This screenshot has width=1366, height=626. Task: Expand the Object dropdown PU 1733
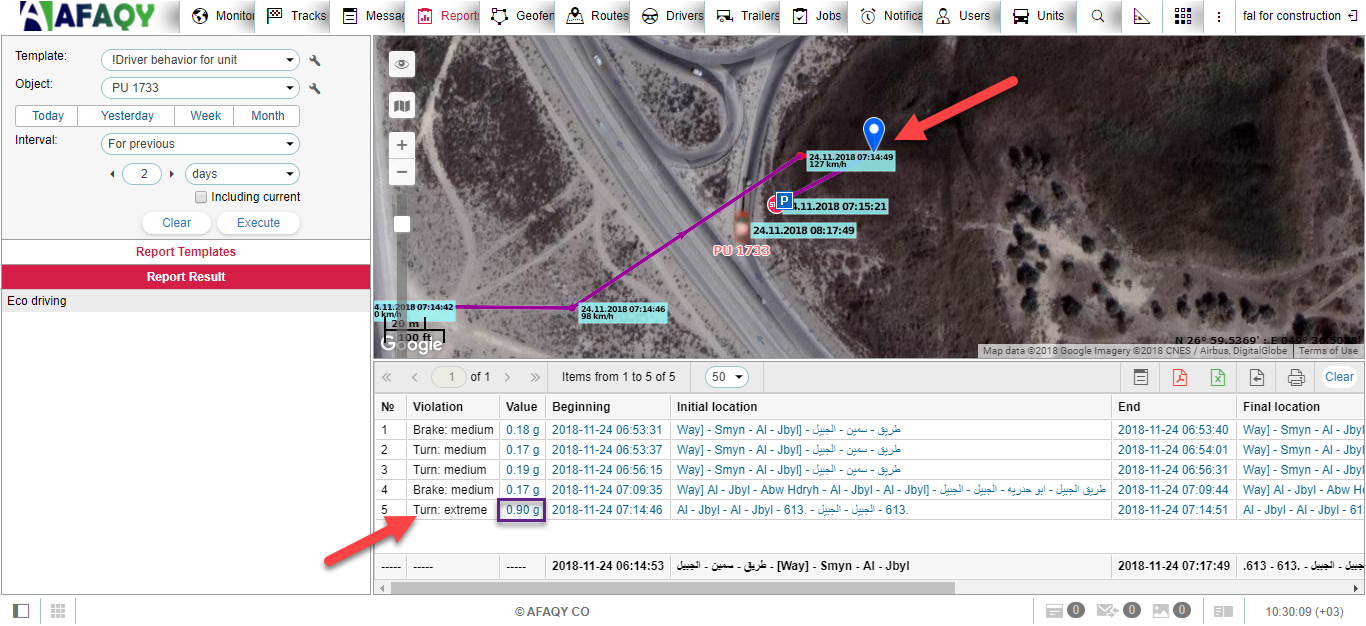coord(200,88)
